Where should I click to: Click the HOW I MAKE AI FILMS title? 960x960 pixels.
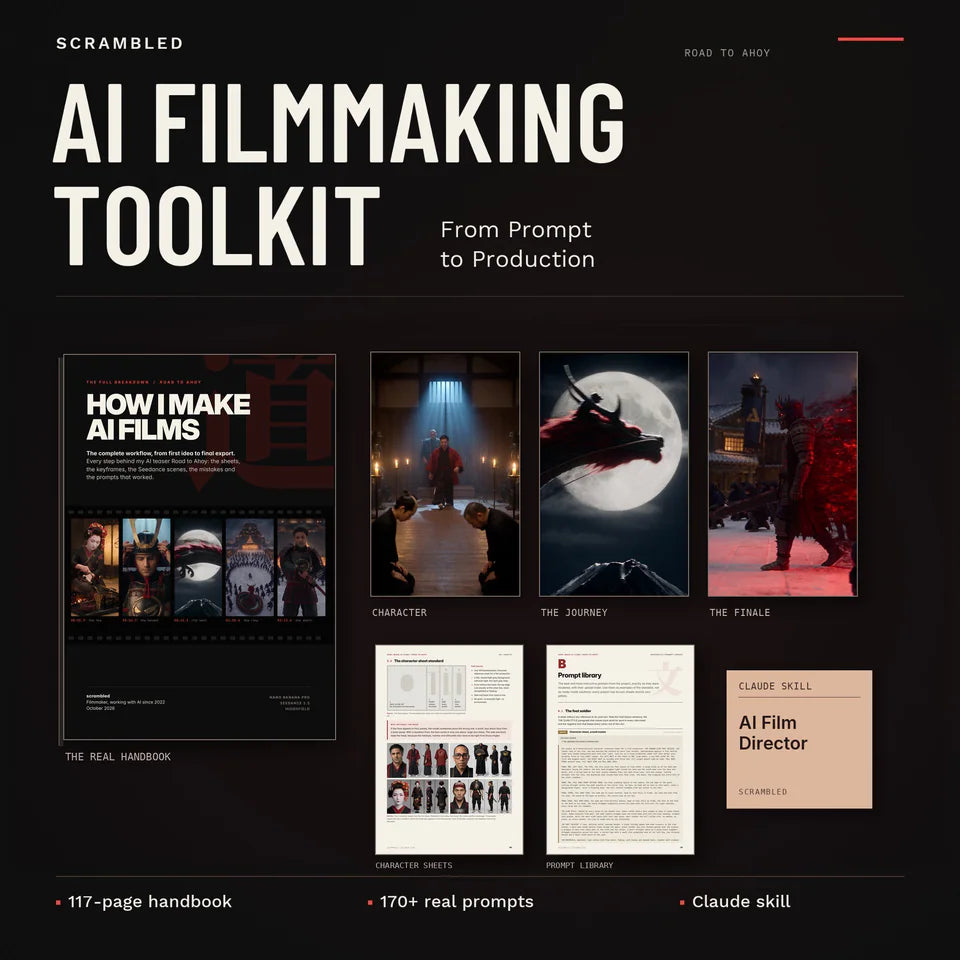[168, 416]
